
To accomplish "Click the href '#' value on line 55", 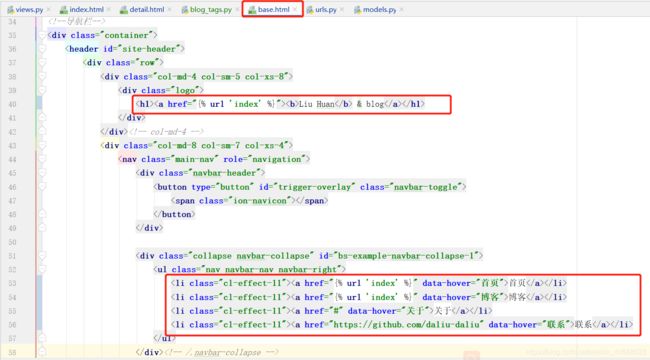I will pyautogui.click(x=336, y=311).
